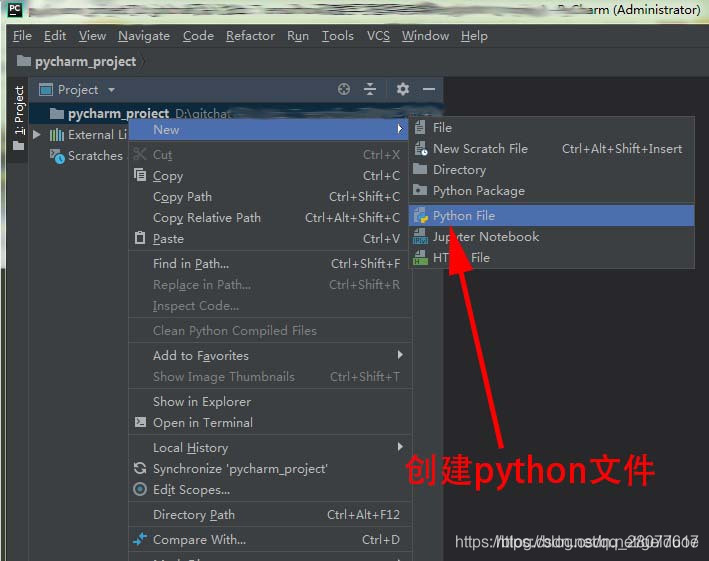Image resolution: width=709 pixels, height=561 pixels.
Task: Click the PyCharm logo in title bar
Action: click(15, 10)
